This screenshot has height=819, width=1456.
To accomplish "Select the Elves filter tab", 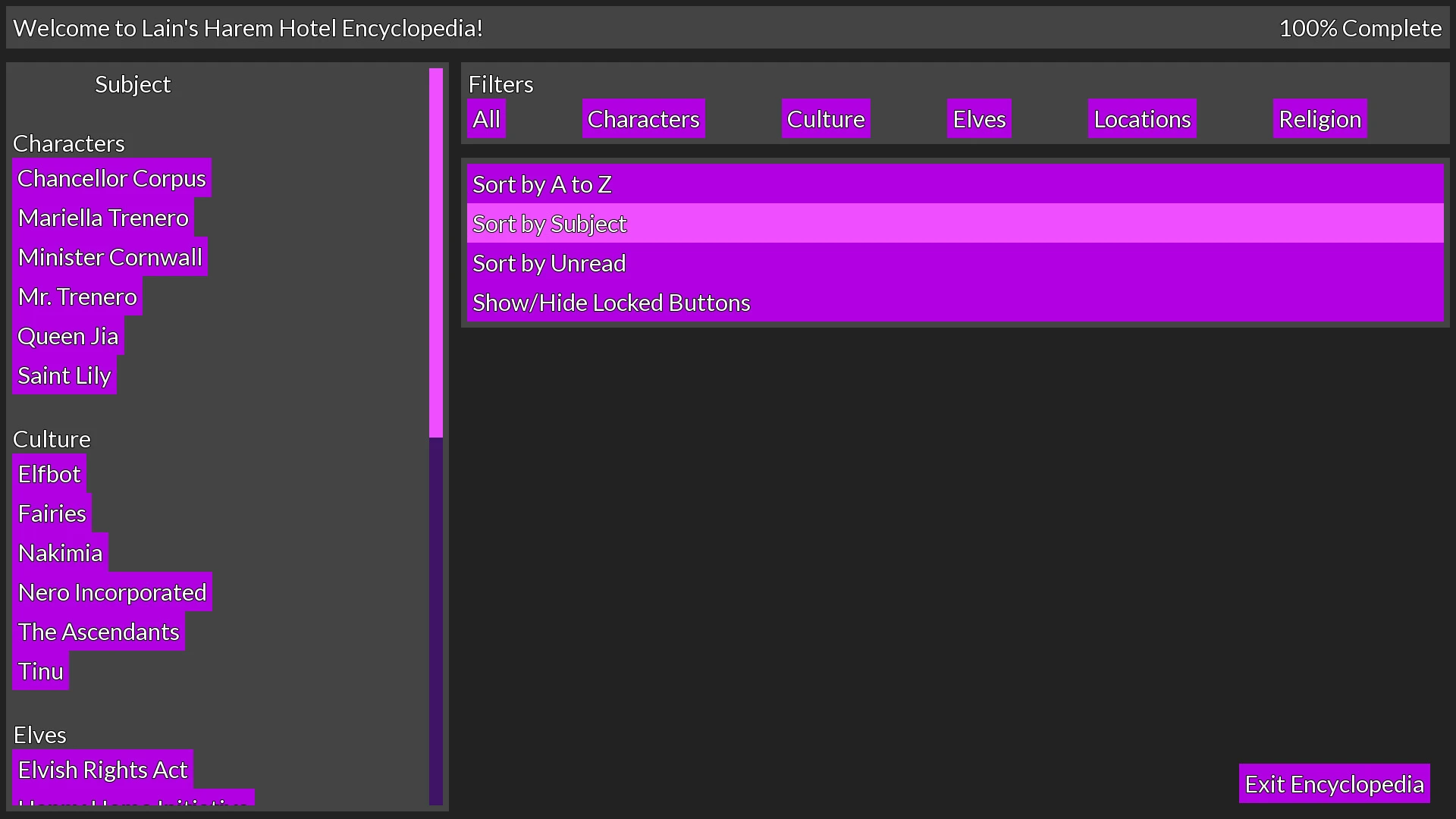I will (x=979, y=118).
